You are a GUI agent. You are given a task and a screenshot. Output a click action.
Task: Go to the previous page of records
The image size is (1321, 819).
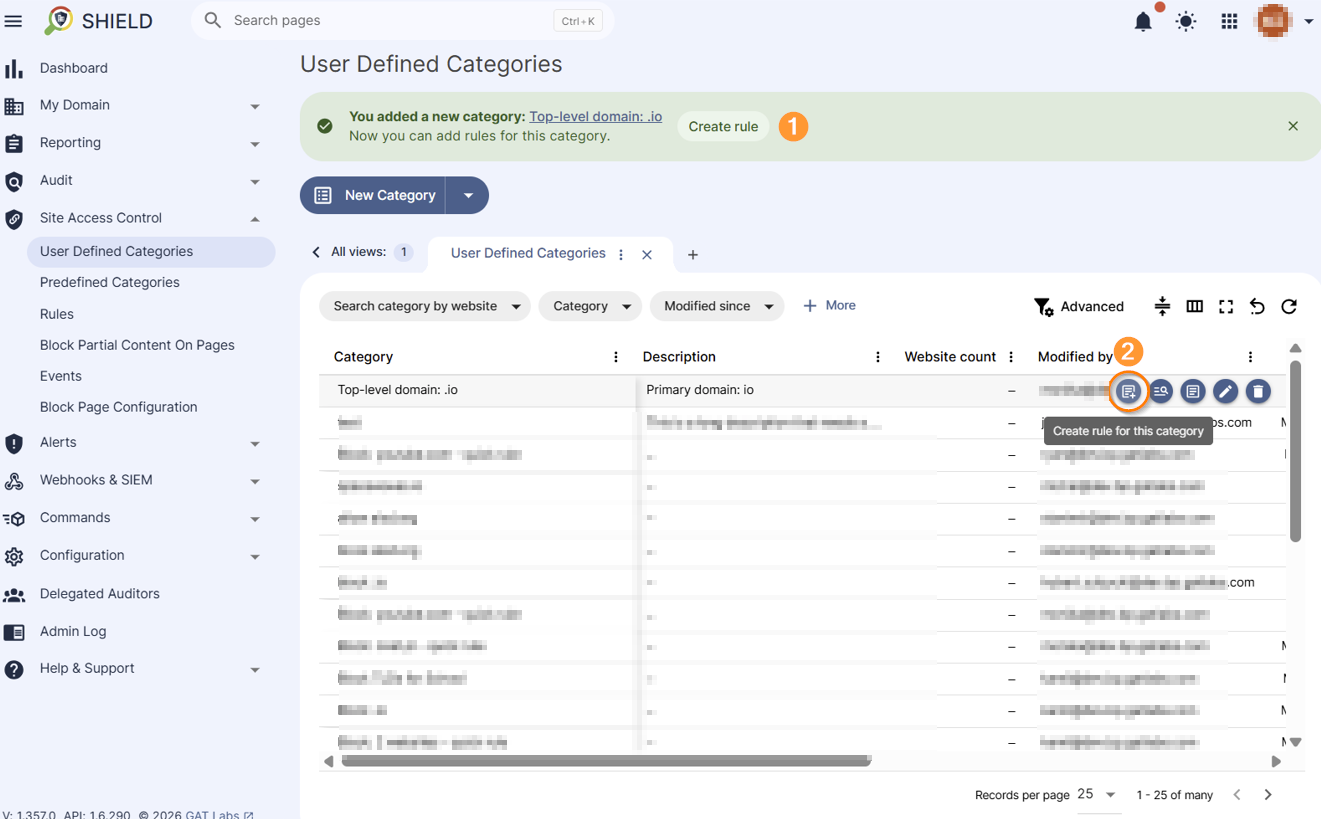[1237, 794]
